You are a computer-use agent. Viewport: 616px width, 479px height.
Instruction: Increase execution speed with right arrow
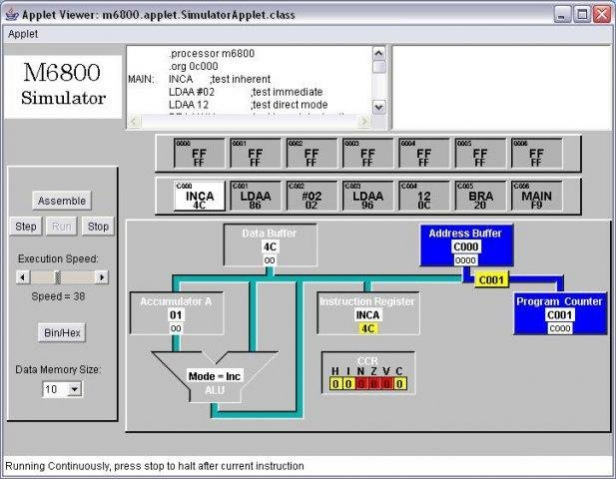[x=102, y=277]
